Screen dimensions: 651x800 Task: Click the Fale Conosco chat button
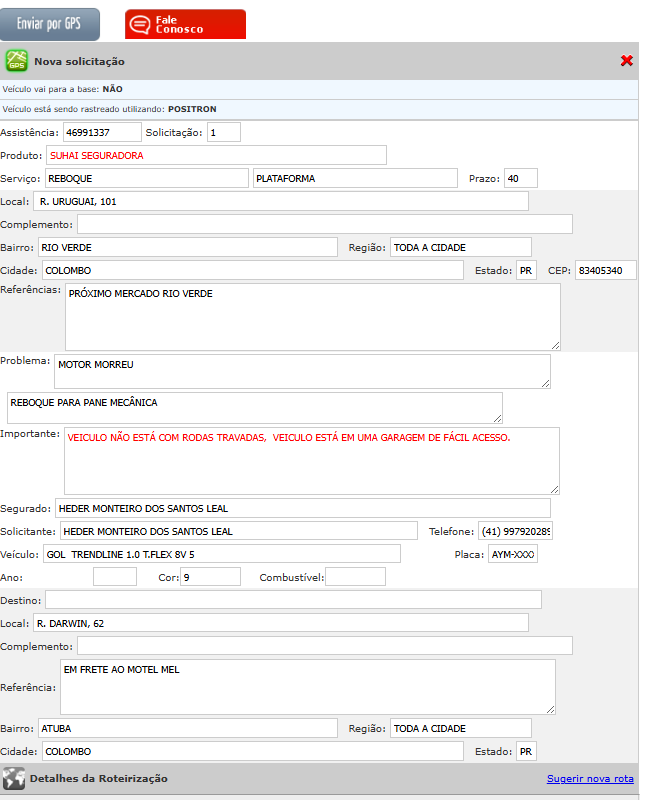point(185,24)
